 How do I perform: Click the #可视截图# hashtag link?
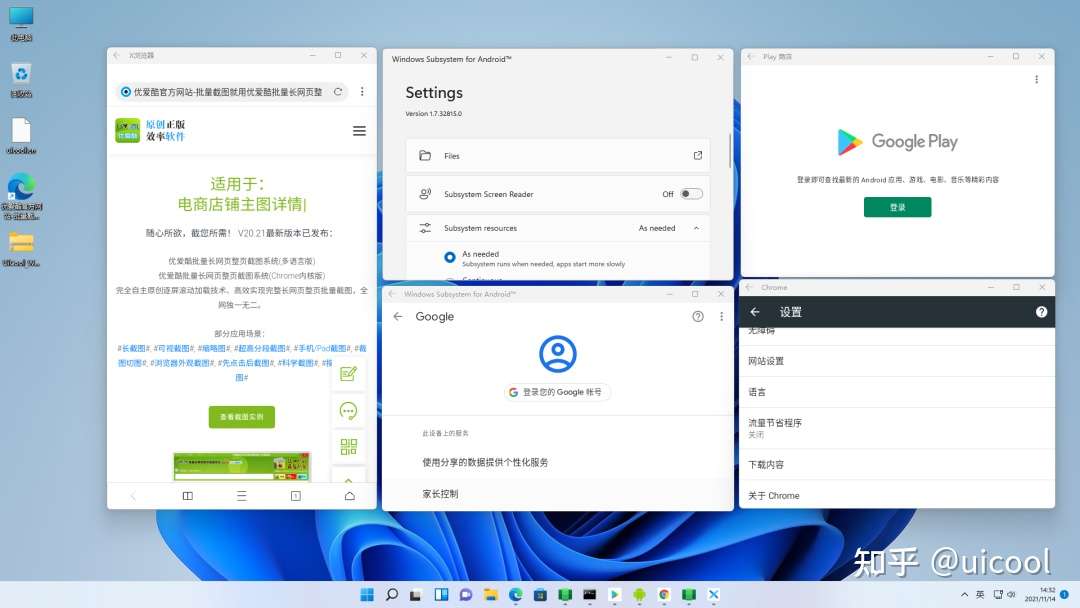pyautogui.click(x=174, y=348)
